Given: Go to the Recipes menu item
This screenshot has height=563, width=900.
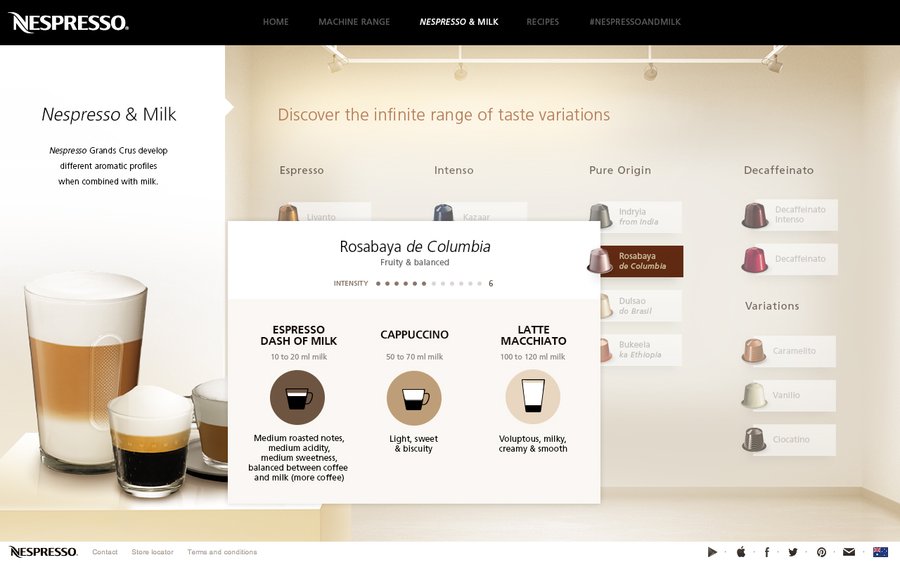Looking at the screenshot, I should click(542, 22).
